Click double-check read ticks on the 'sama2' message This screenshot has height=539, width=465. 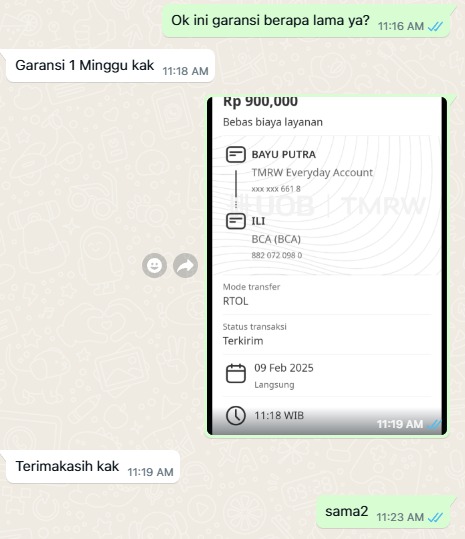pos(435,517)
